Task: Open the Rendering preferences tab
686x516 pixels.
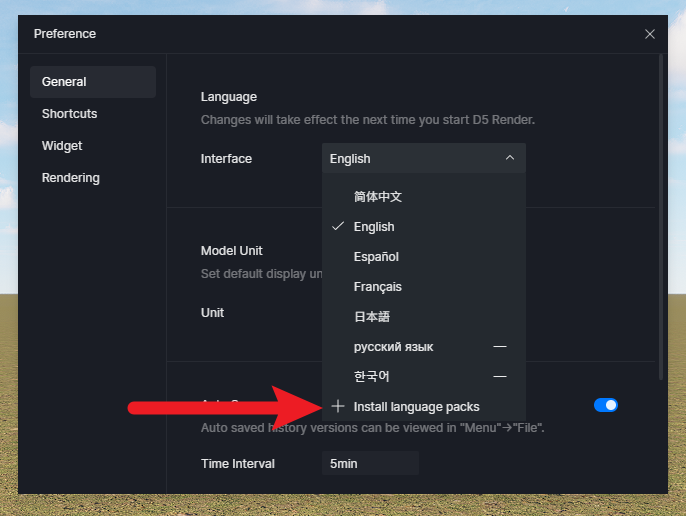Action: pyautogui.click(x=71, y=178)
